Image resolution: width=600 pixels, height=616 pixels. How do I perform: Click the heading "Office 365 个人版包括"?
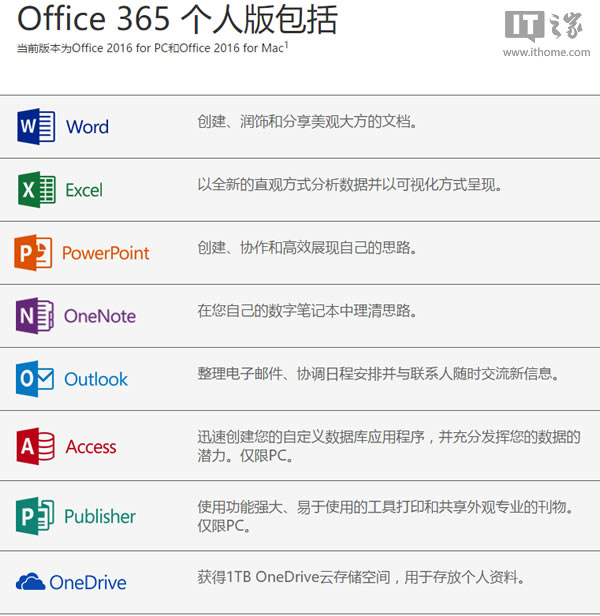click(x=177, y=19)
